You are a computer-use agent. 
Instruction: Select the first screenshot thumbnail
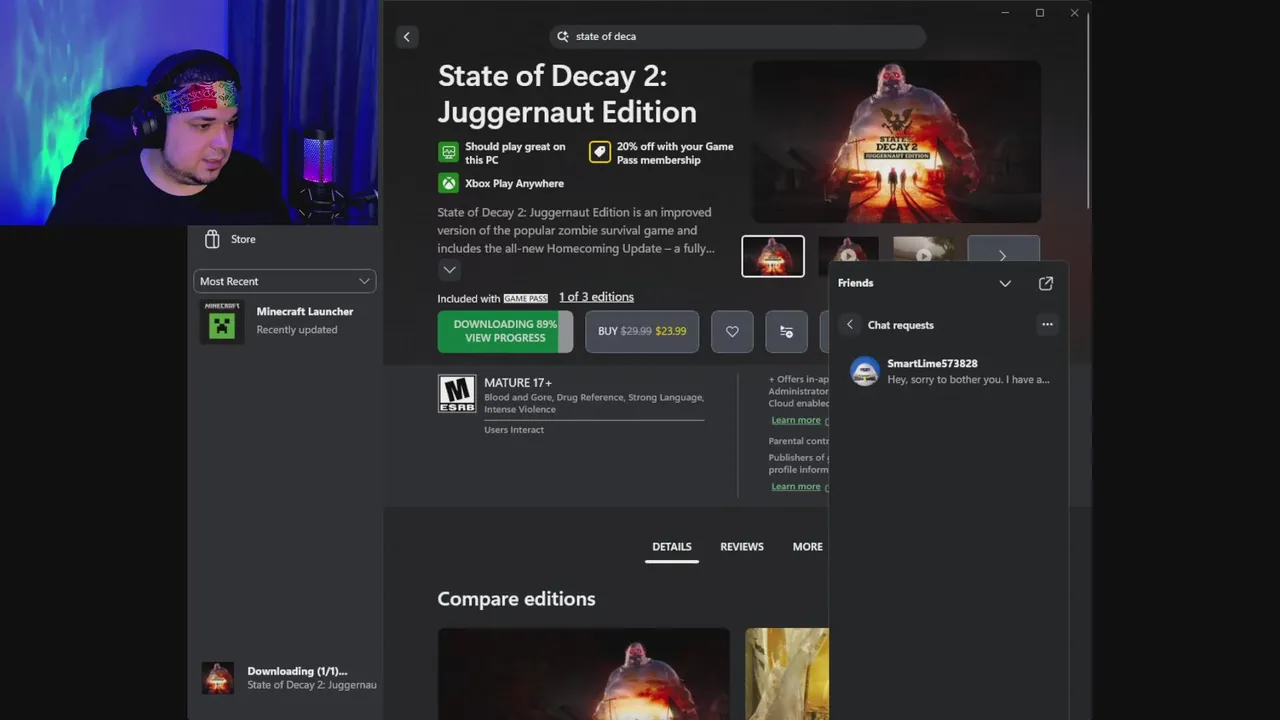point(772,256)
